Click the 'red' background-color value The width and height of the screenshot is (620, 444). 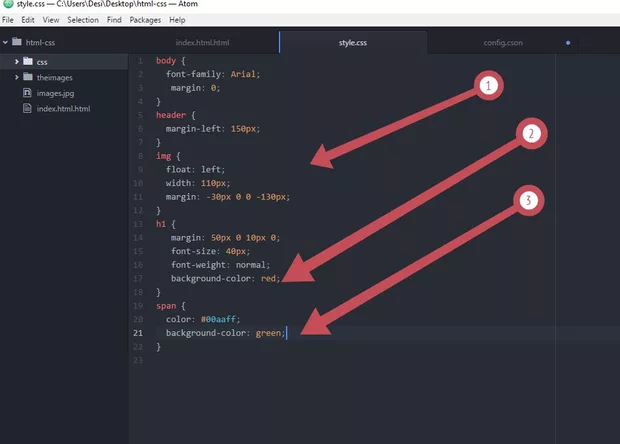pos(268,278)
